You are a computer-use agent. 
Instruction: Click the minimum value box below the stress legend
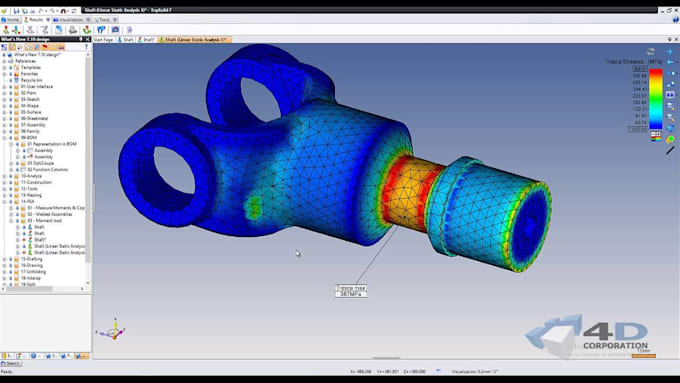(x=638, y=129)
